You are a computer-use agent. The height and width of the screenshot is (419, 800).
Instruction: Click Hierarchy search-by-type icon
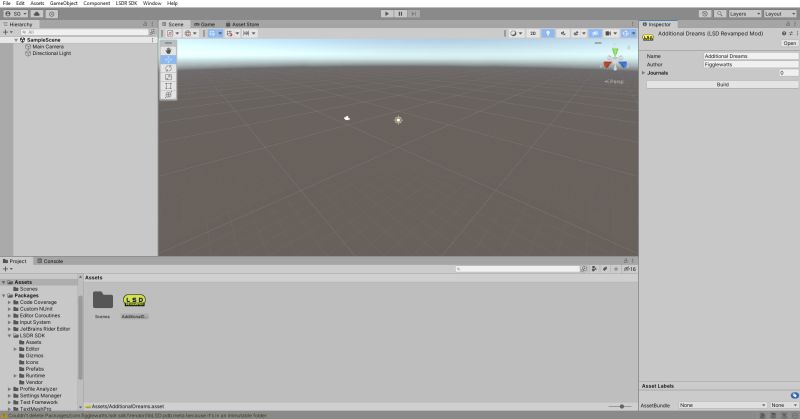152,32
